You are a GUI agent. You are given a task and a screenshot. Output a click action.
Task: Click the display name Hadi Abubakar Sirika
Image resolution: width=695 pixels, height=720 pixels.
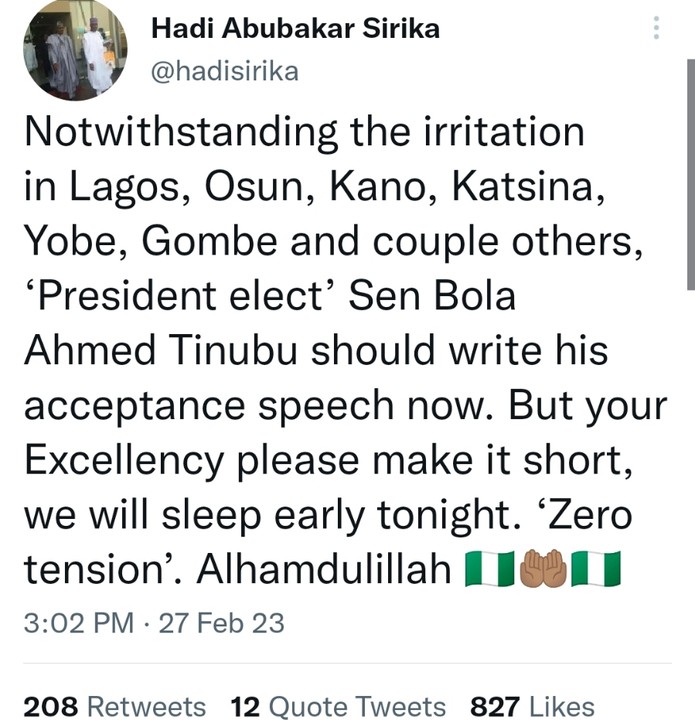click(295, 29)
